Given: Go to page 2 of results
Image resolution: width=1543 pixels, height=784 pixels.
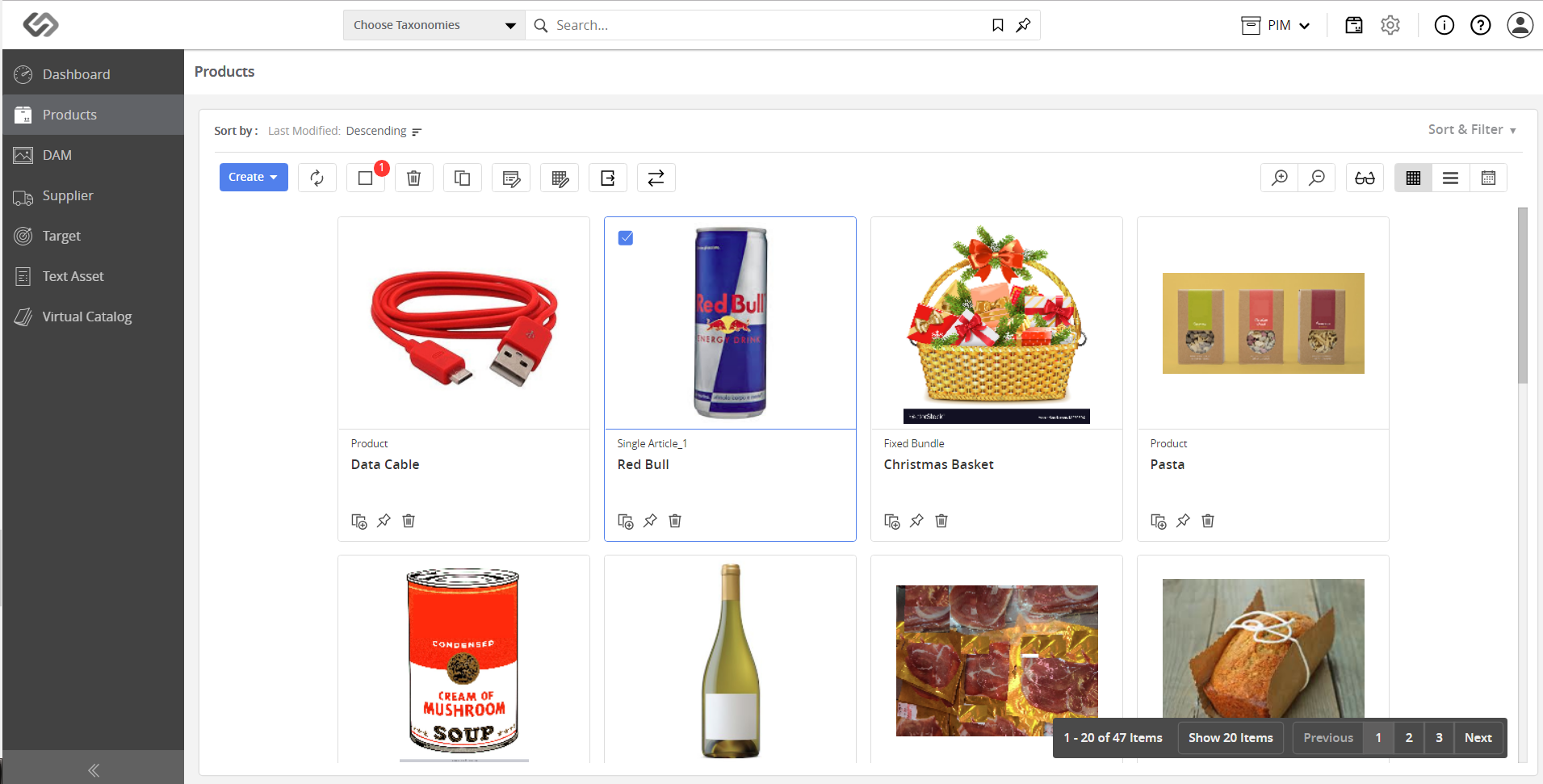Looking at the screenshot, I should (1409, 738).
